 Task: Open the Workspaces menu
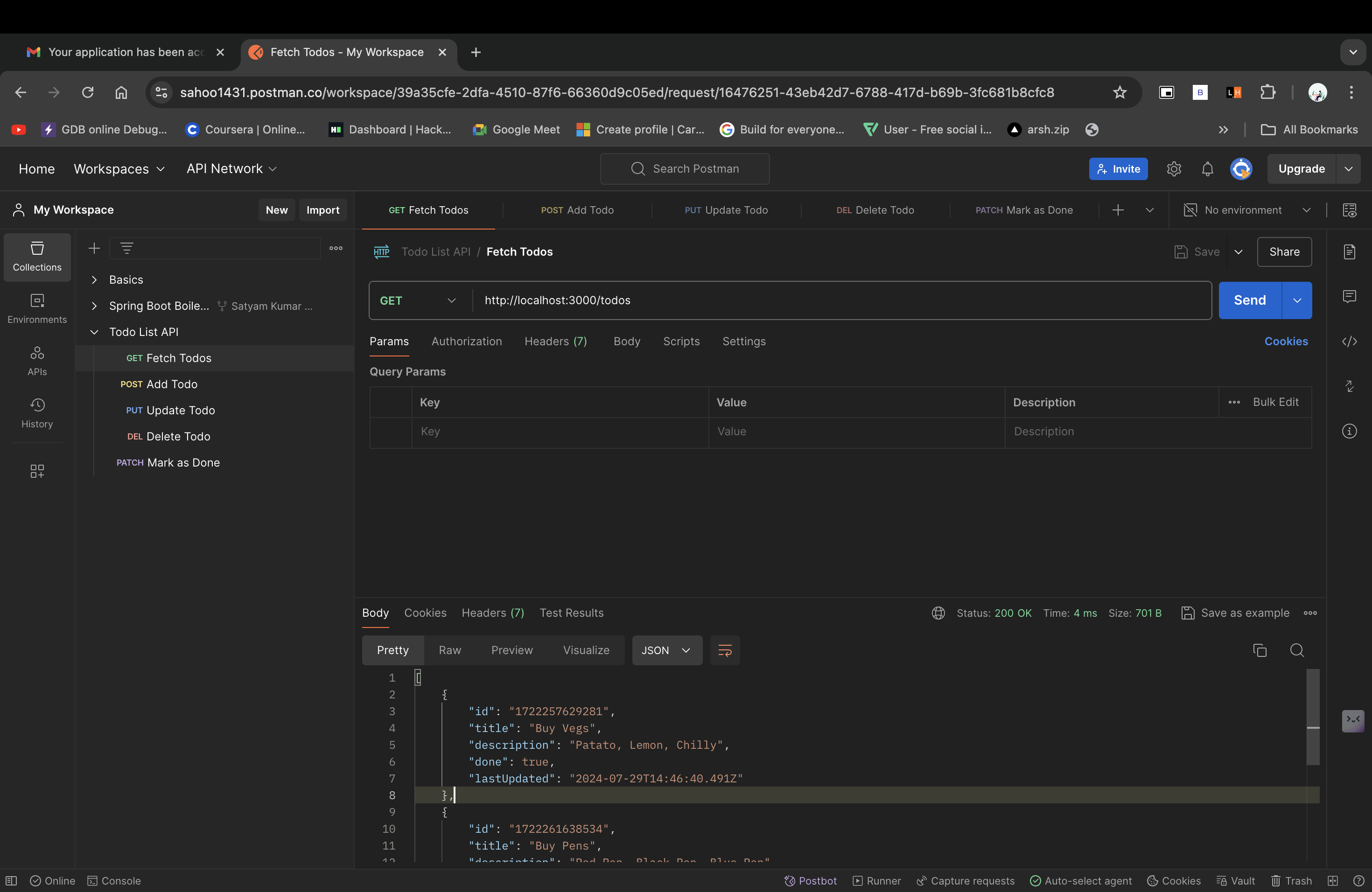(x=119, y=168)
